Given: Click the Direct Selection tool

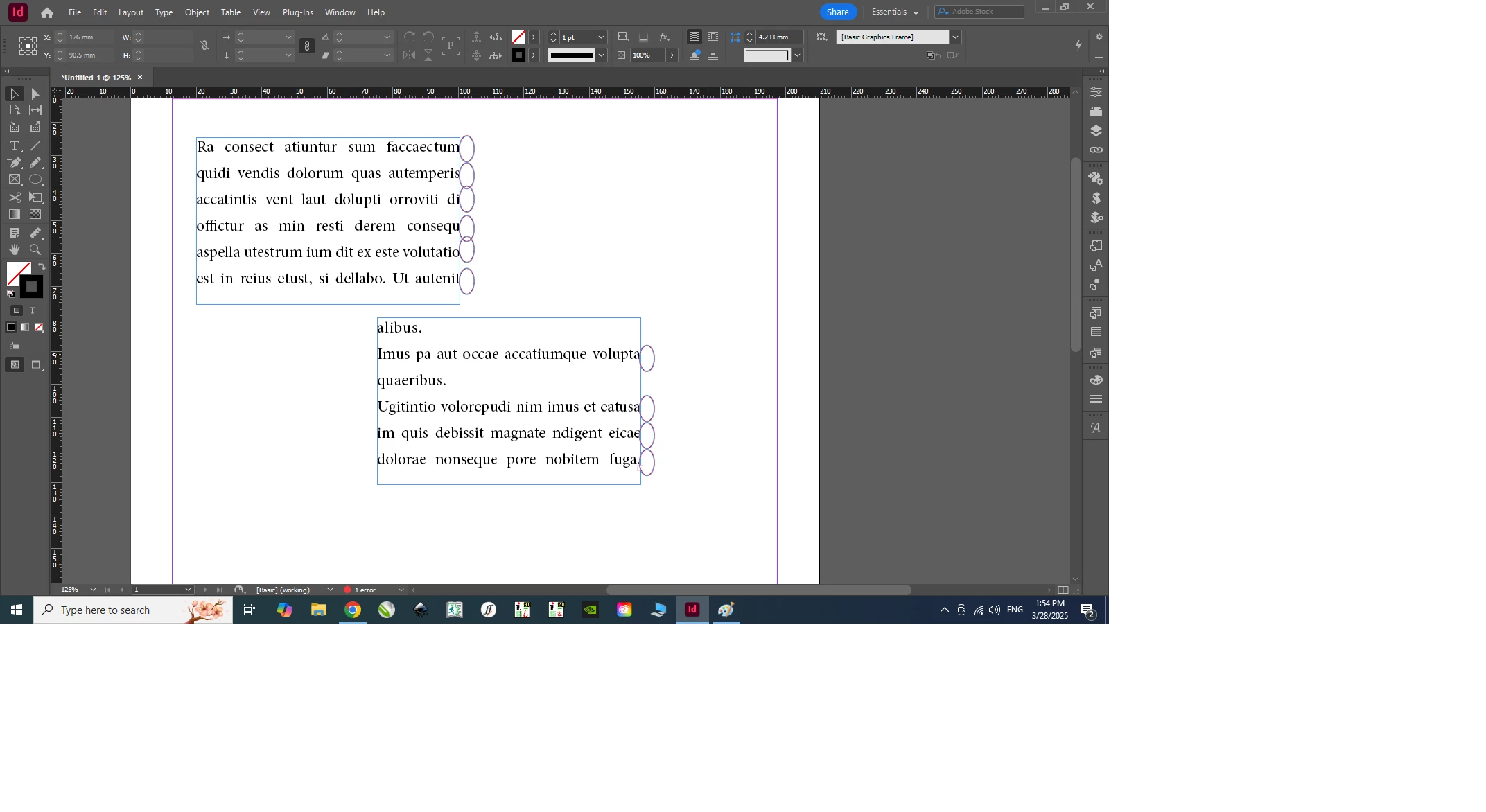Looking at the screenshot, I should [35, 94].
